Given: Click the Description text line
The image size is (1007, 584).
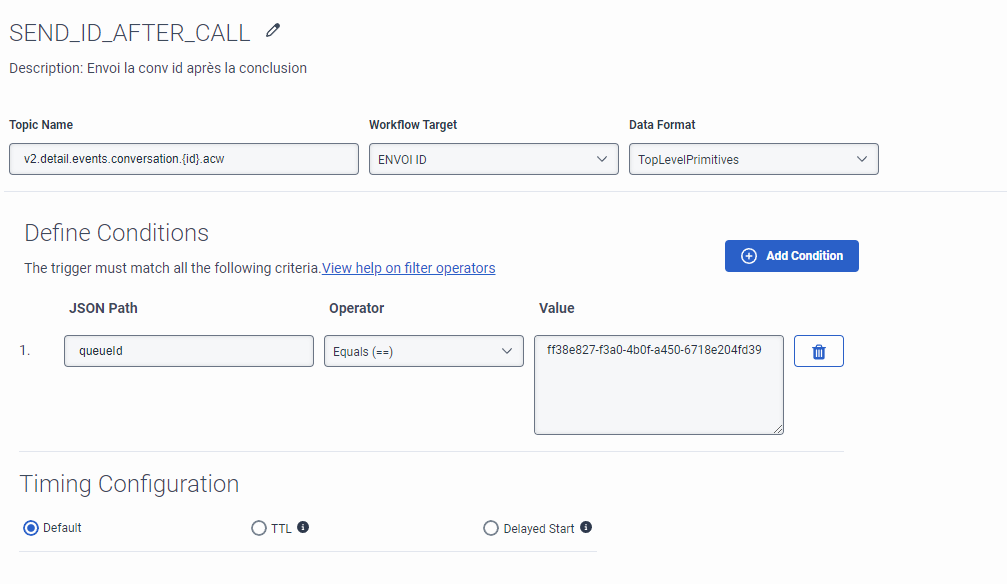Looking at the screenshot, I should click(x=158, y=68).
